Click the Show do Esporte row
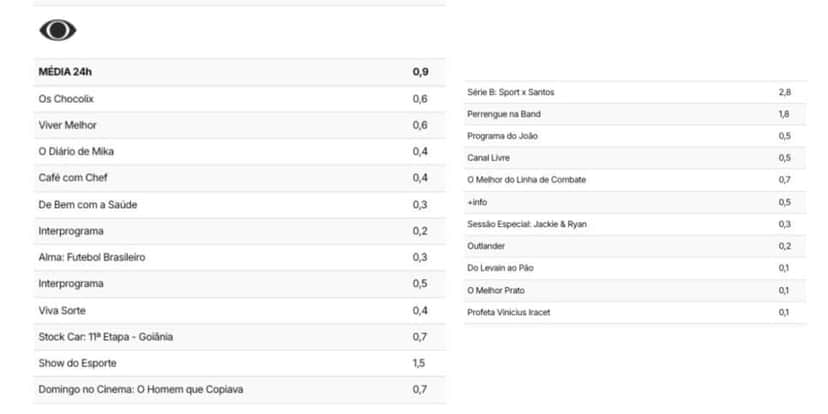This screenshot has width=828, height=414. click(x=239, y=363)
